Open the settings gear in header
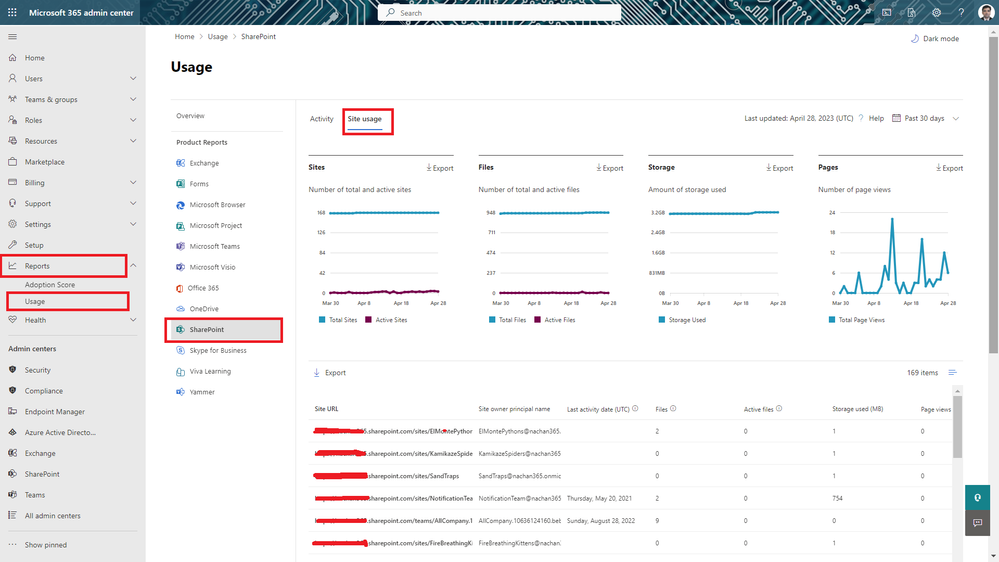 tap(936, 12)
